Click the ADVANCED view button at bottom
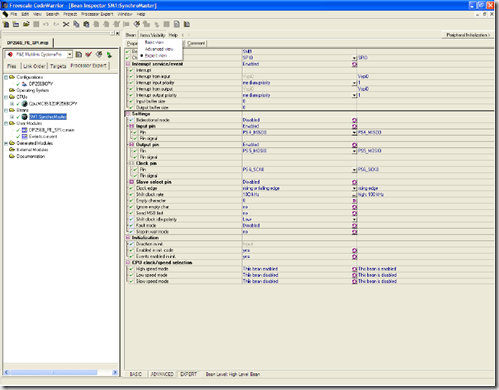This screenshot has width=499, height=390. pyautogui.click(x=162, y=374)
